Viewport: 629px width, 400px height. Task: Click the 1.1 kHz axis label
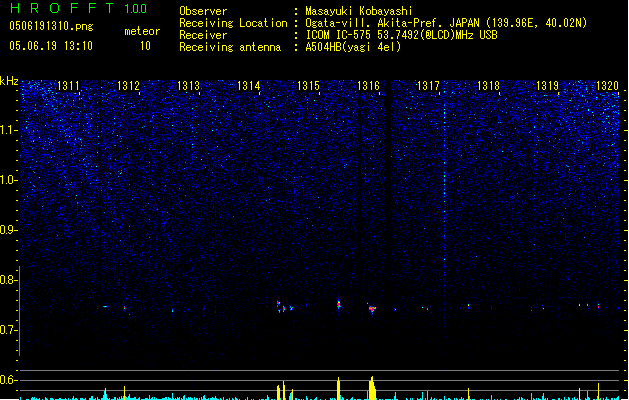(x=9, y=130)
